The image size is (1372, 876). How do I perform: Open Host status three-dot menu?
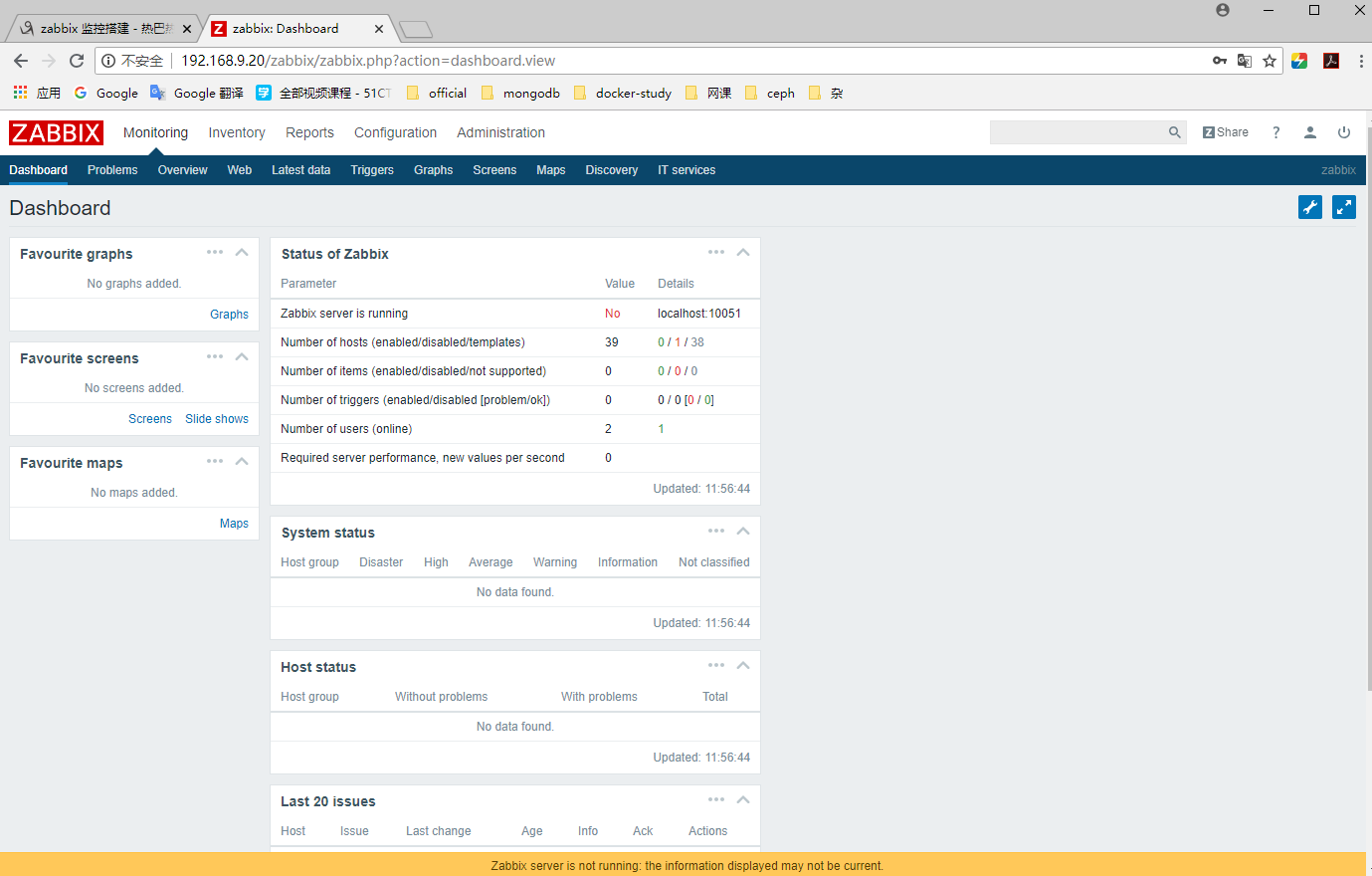coord(716,665)
